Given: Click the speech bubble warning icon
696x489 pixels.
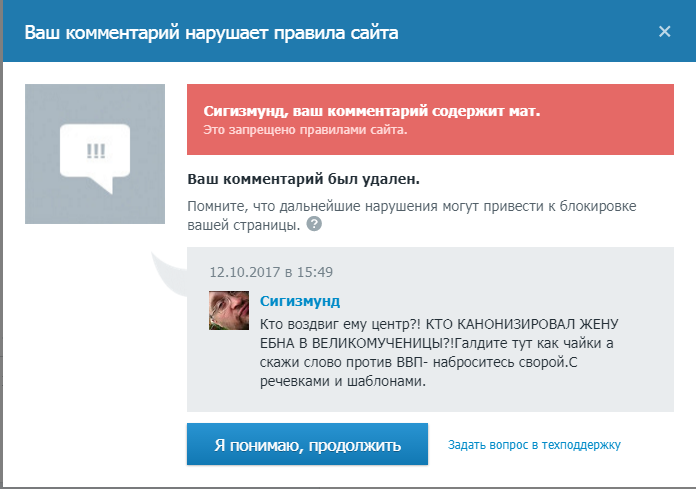Looking at the screenshot, I should [95, 154].
